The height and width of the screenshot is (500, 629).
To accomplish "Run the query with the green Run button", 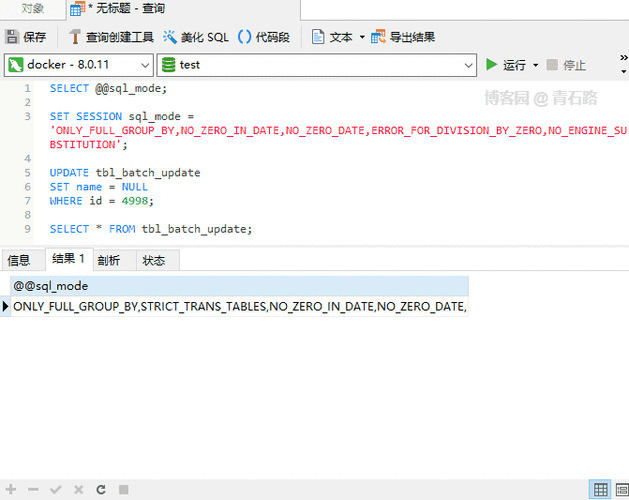I will (505, 65).
